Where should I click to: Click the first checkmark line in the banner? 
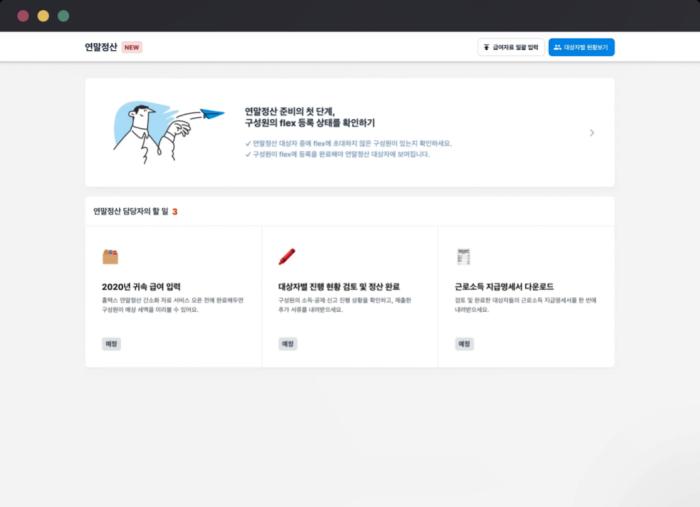point(348,143)
